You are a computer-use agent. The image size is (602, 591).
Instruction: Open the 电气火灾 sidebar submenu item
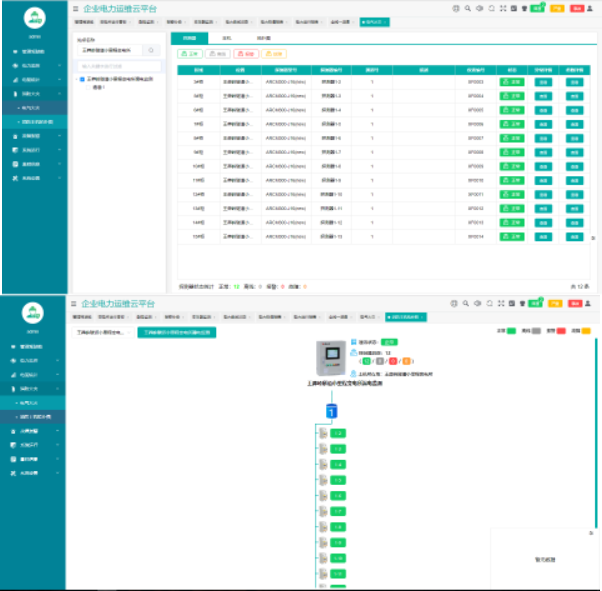[34, 105]
